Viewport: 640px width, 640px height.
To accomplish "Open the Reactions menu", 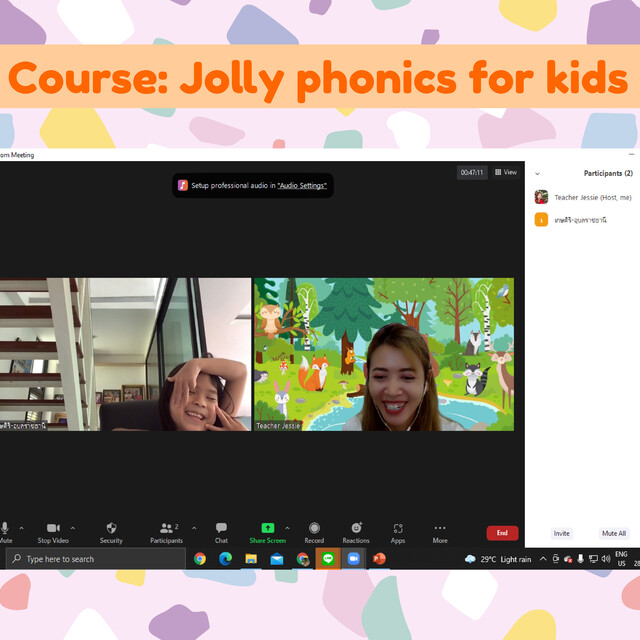I will 356,533.
